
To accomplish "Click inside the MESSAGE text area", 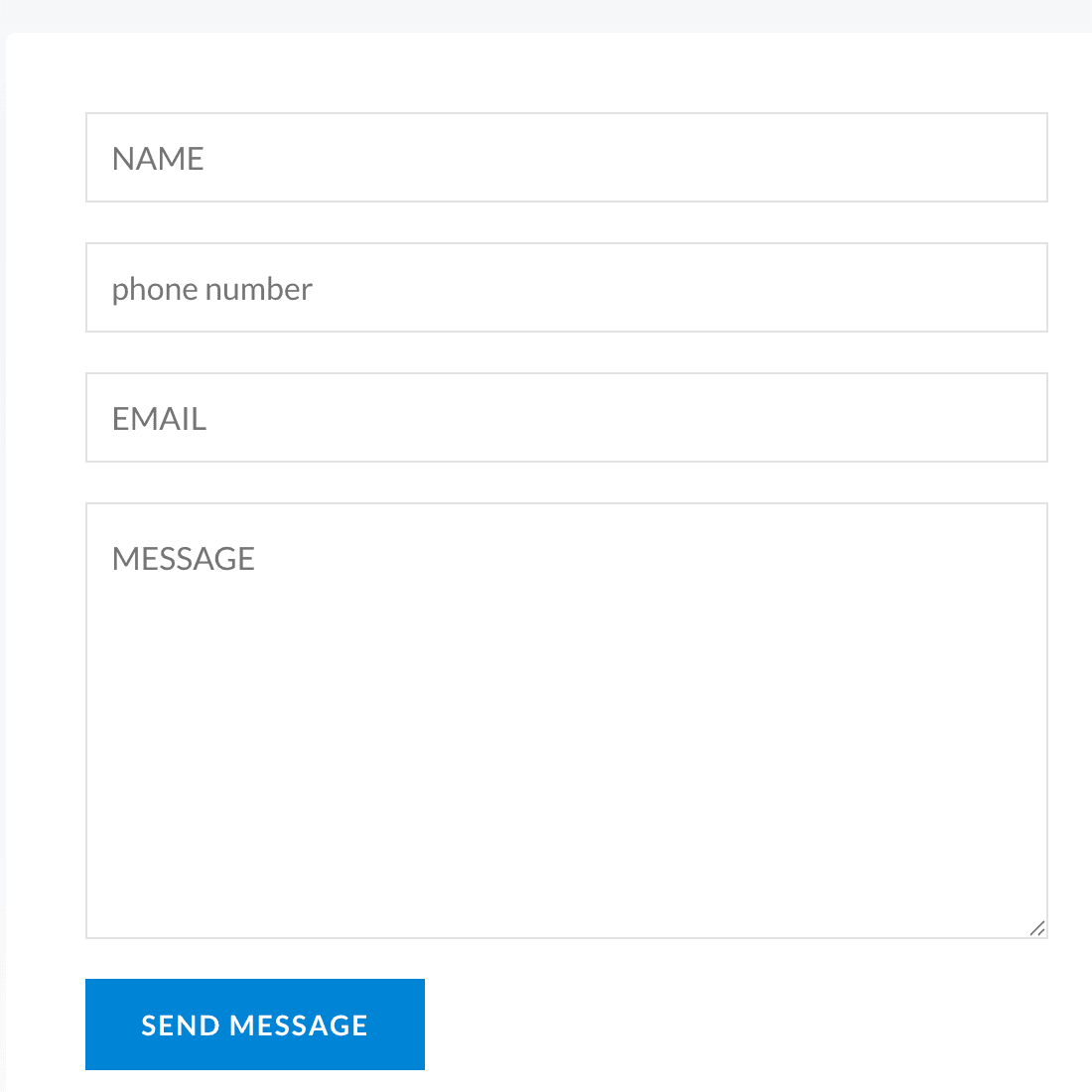I will coord(566,721).
